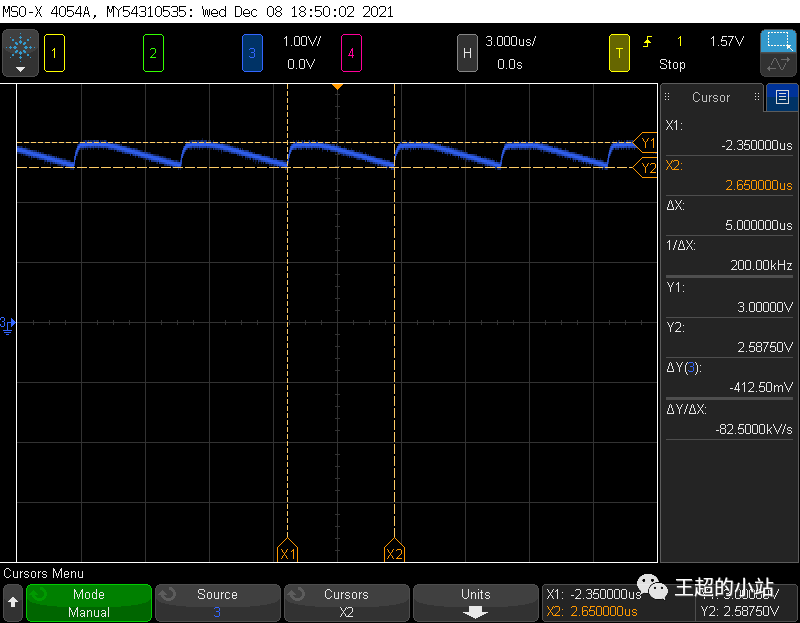The height and width of the screenshot is (623, 800).
Task: Open the sidebar list menu icon
Action: click(x=782, y=97)
